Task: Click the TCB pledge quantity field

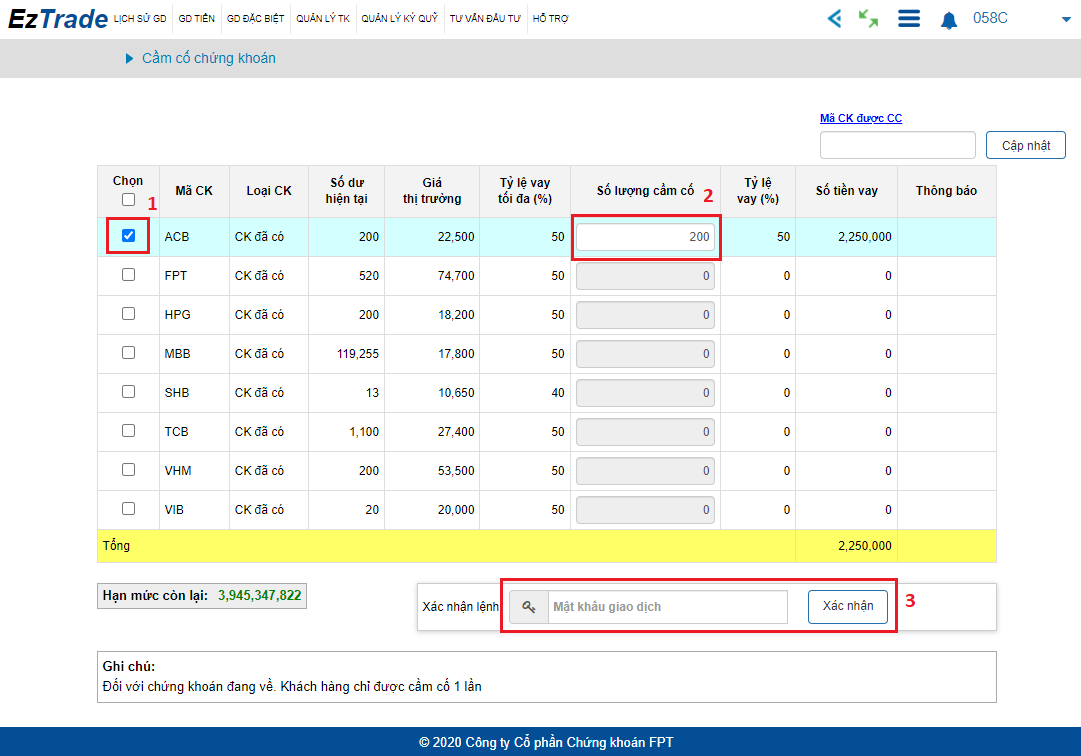Action: point(645,432)
